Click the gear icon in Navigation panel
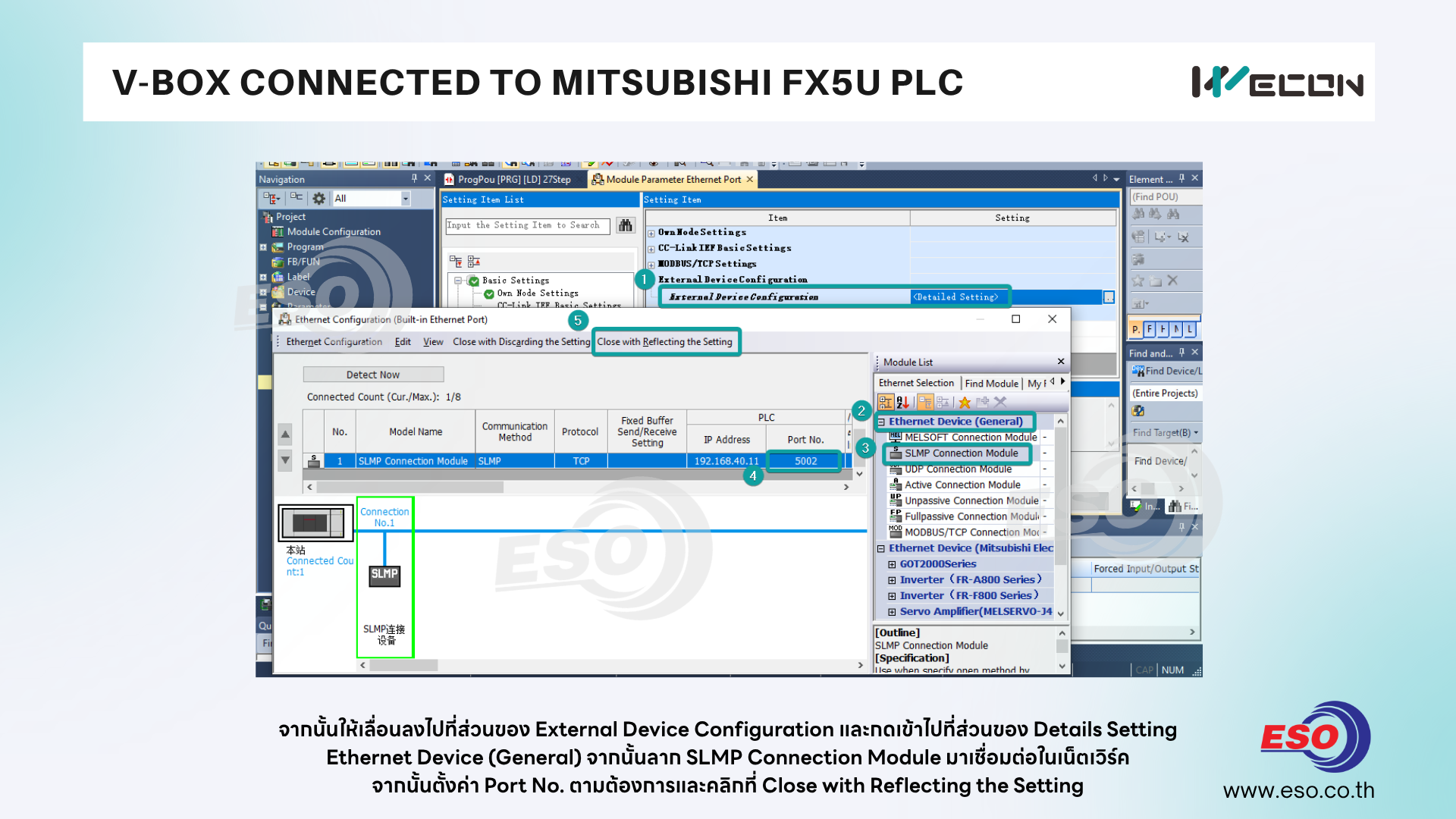This screenshot has width=1456, height=819. tap(319, 199)
